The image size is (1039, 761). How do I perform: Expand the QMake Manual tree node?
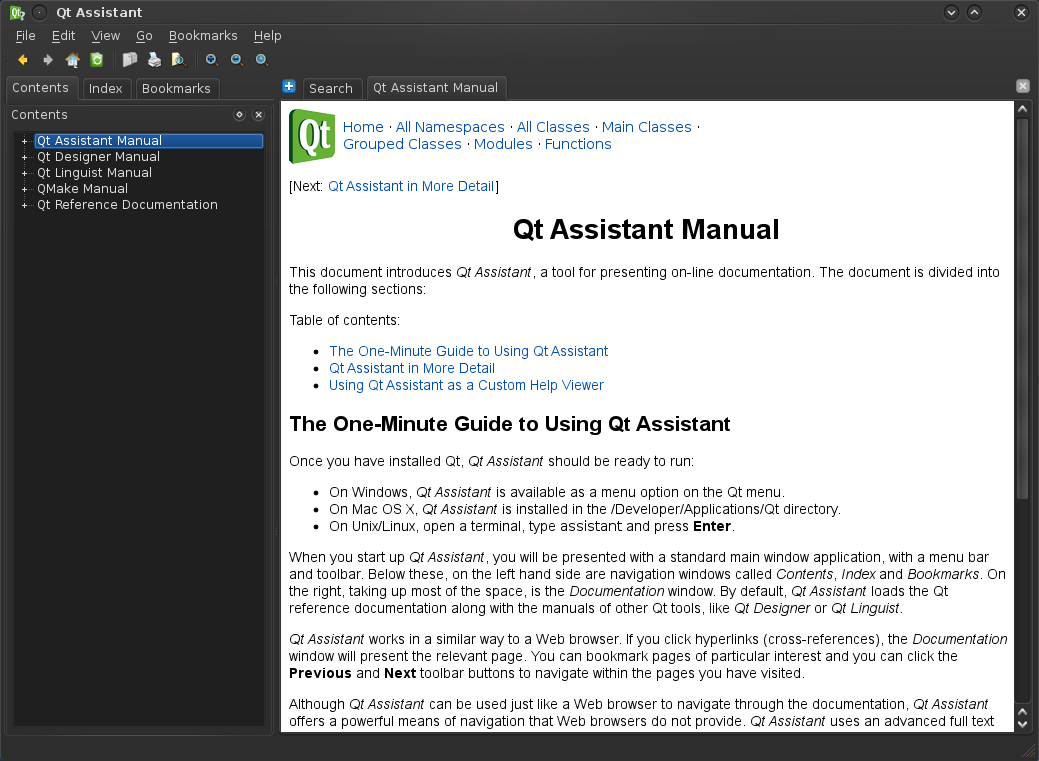pyautogui.click(x=25, y=189)
